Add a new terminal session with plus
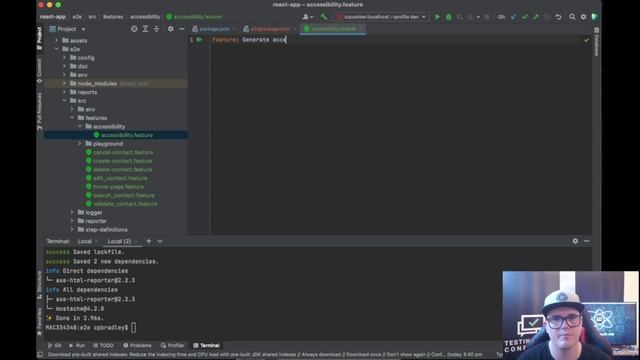This screenshot has height=360, width=640. click(149, 241)
